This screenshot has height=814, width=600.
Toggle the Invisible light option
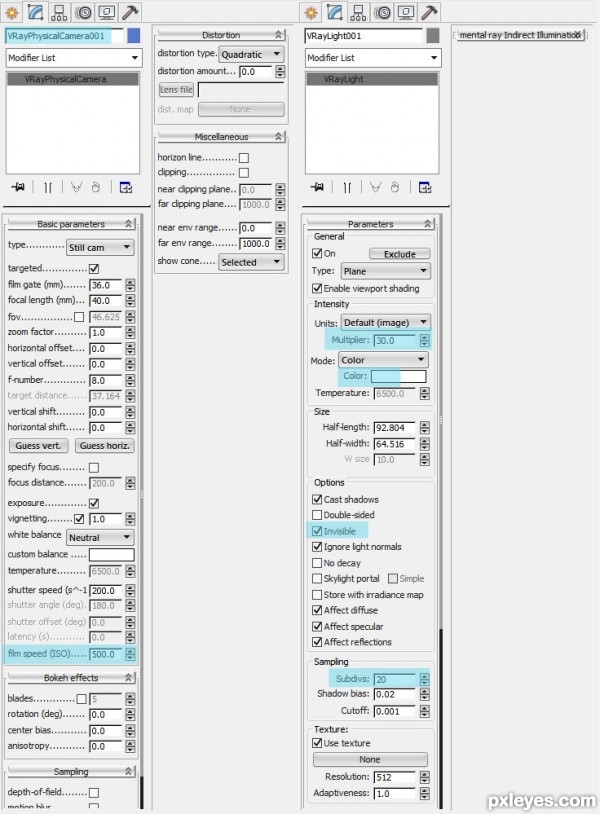coord(317,531)
